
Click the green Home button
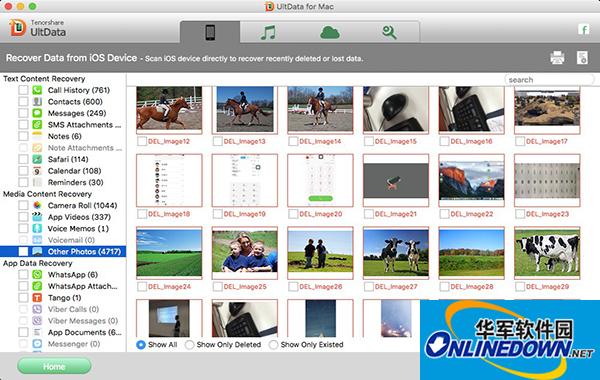tap(54, 366)
